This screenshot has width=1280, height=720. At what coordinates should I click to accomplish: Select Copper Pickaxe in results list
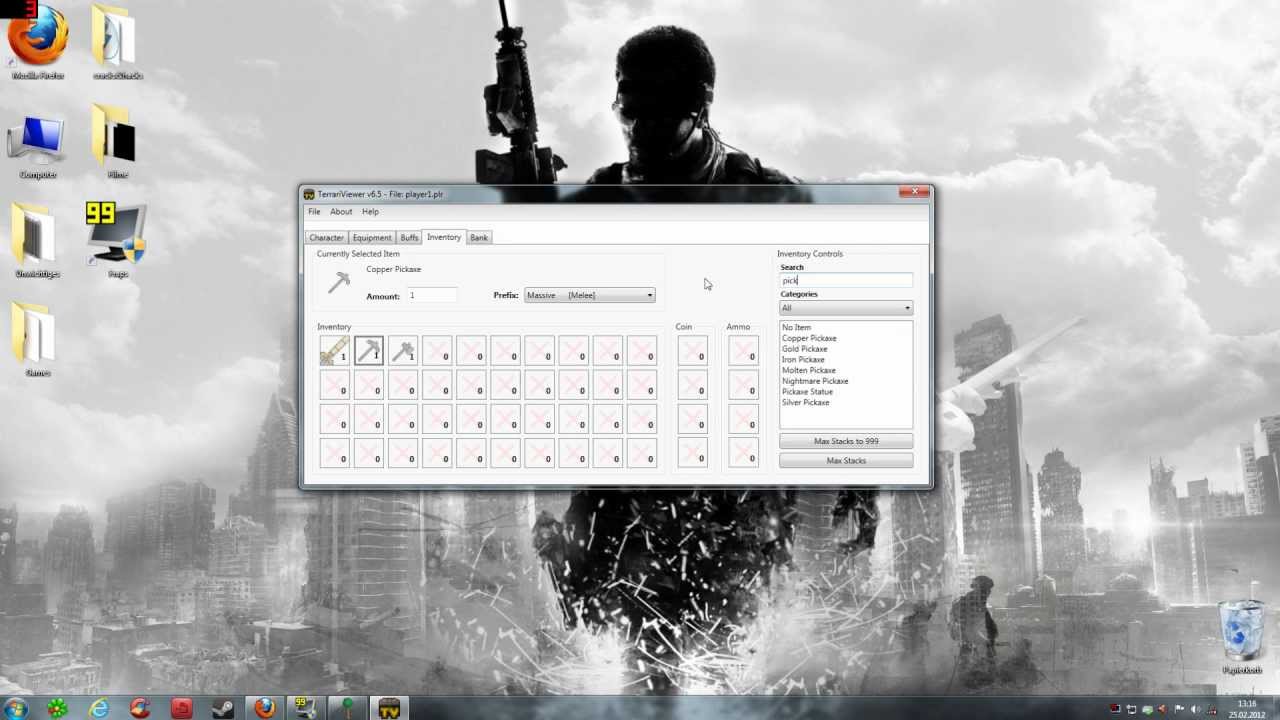[809, 338]
